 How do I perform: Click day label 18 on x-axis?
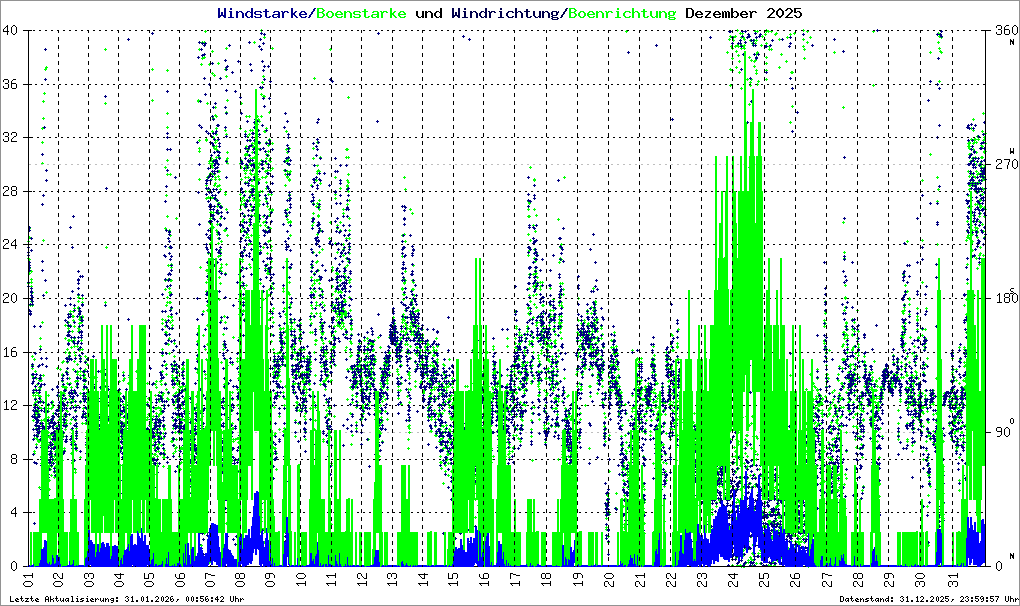click(x=546, y=579)
